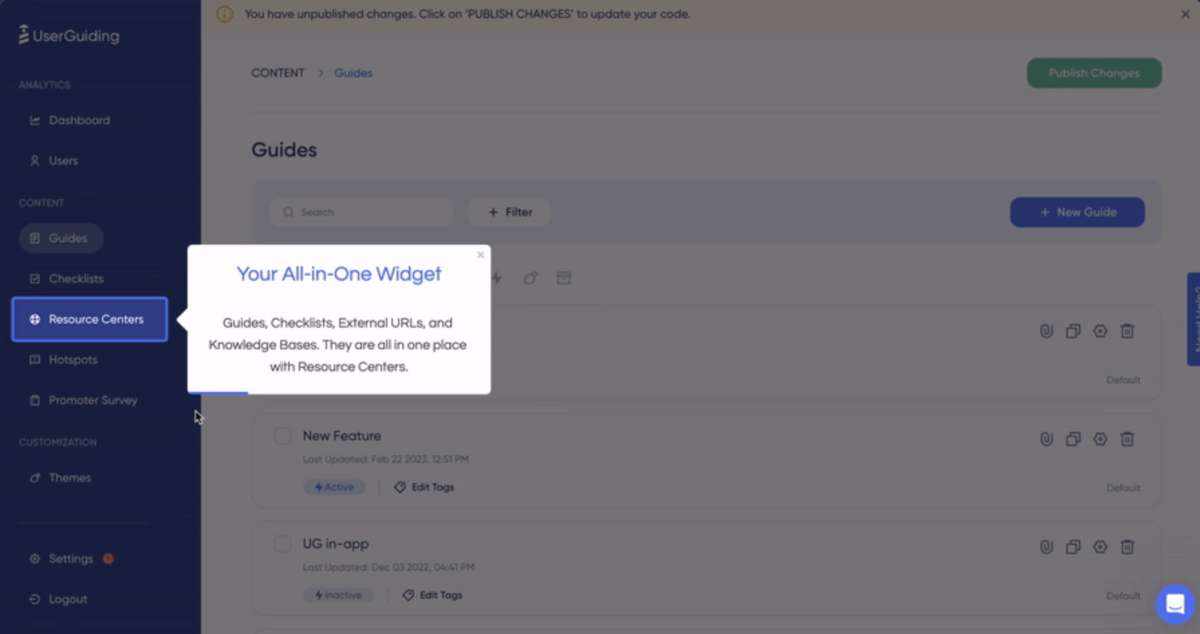
Task: Click the CONTENT breadcrumb
Action: [x=278, y=73]
